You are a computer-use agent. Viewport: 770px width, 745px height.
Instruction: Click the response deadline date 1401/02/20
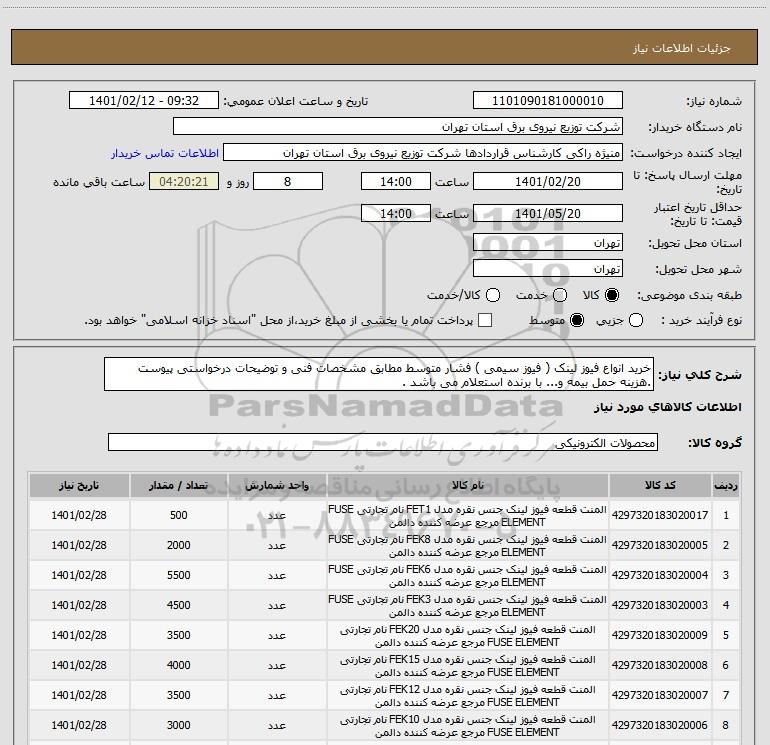[x=548, y=181]
